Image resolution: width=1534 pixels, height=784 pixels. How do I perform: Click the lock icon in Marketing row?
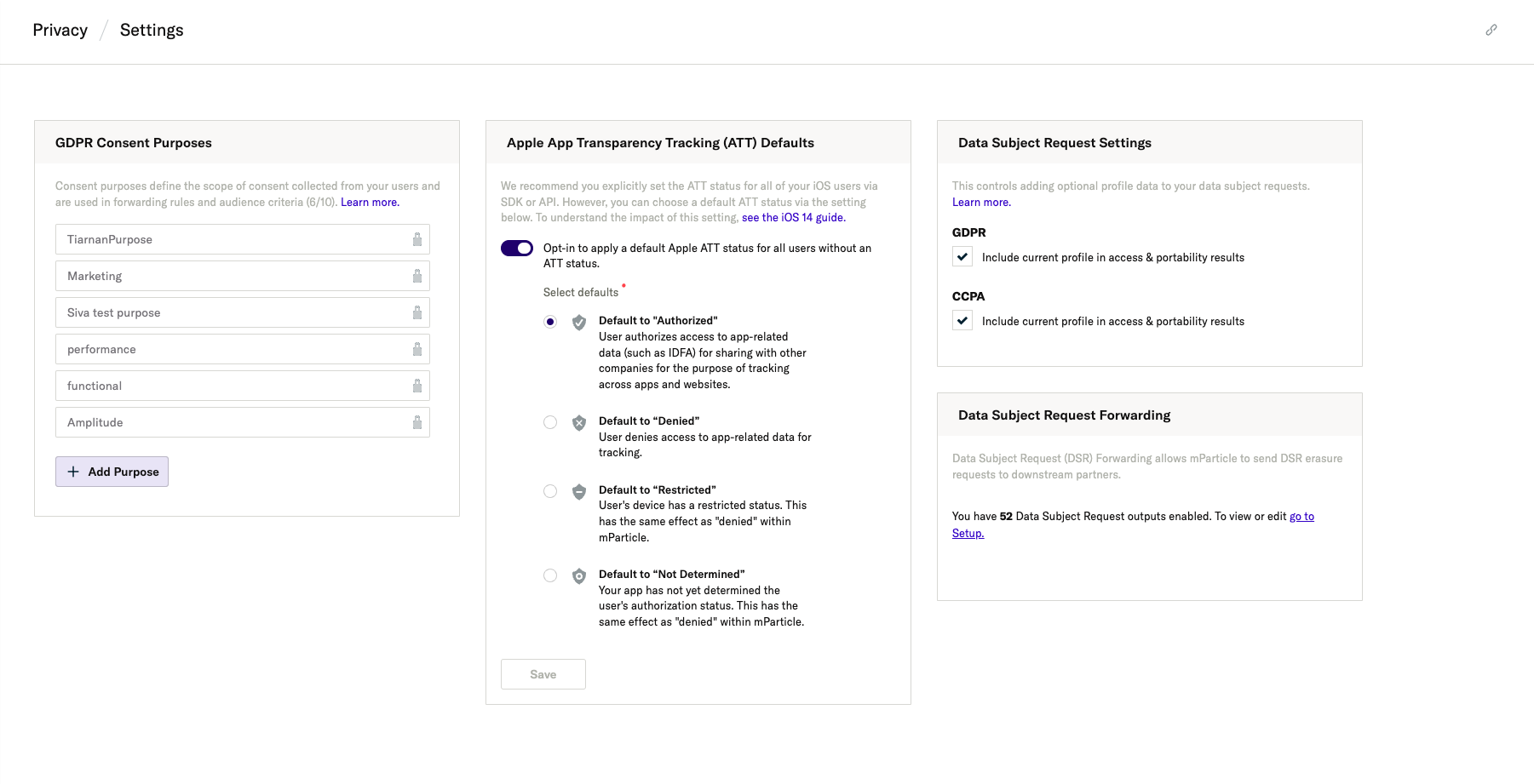coord(417,276)
